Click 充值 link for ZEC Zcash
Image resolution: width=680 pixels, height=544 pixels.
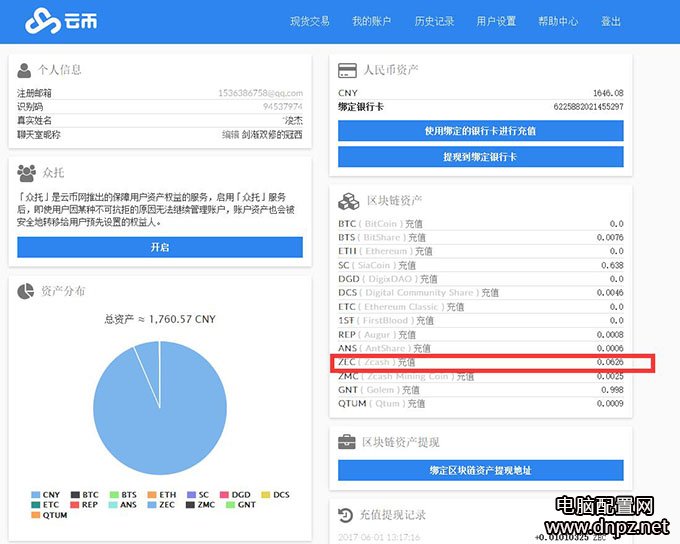point(406,362)
